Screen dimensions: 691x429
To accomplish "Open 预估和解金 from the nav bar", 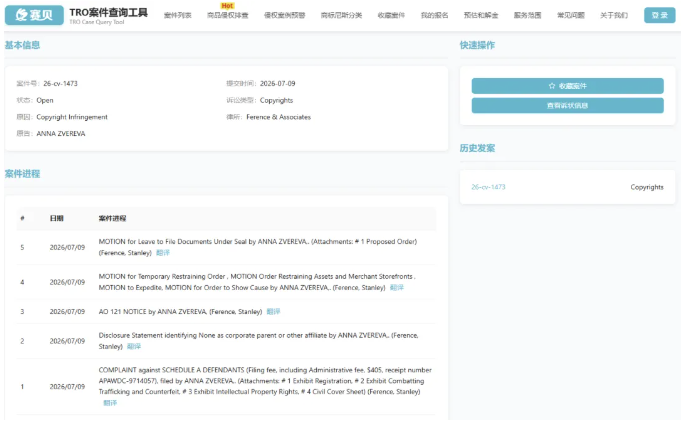I will click(481, 15).
